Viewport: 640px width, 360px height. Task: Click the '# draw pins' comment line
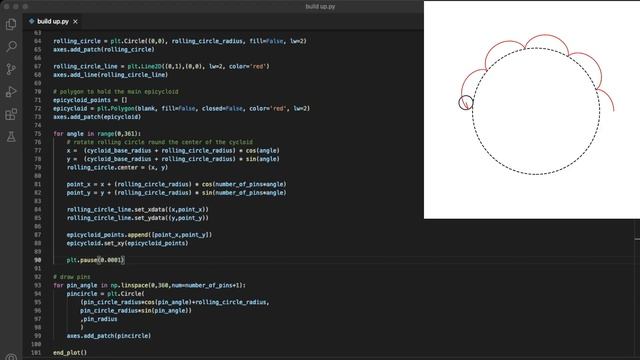coord(72,277)
